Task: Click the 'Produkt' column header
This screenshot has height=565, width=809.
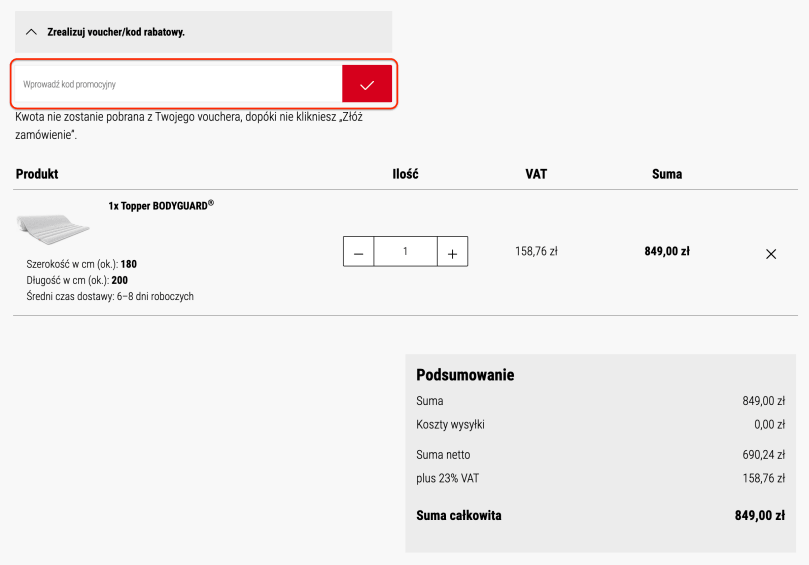Action: coord(37,174)
